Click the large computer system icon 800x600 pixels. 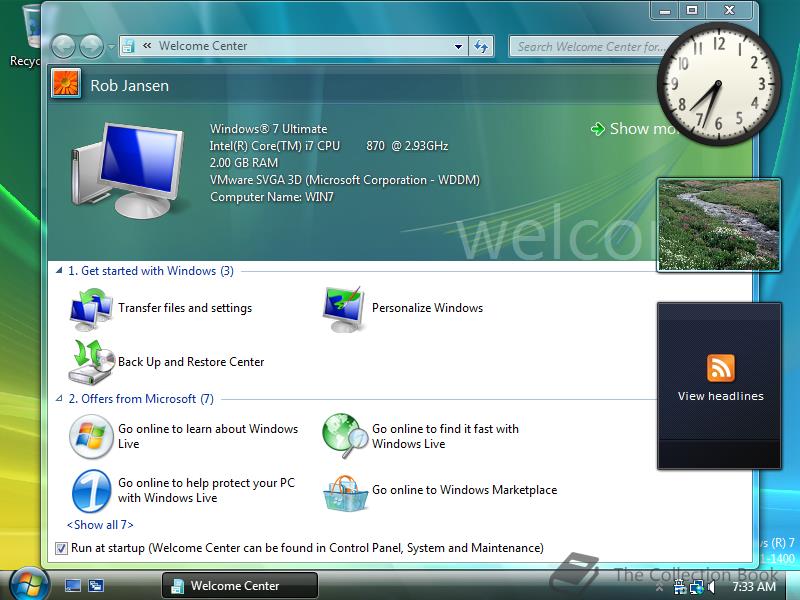tap(128, 170)
